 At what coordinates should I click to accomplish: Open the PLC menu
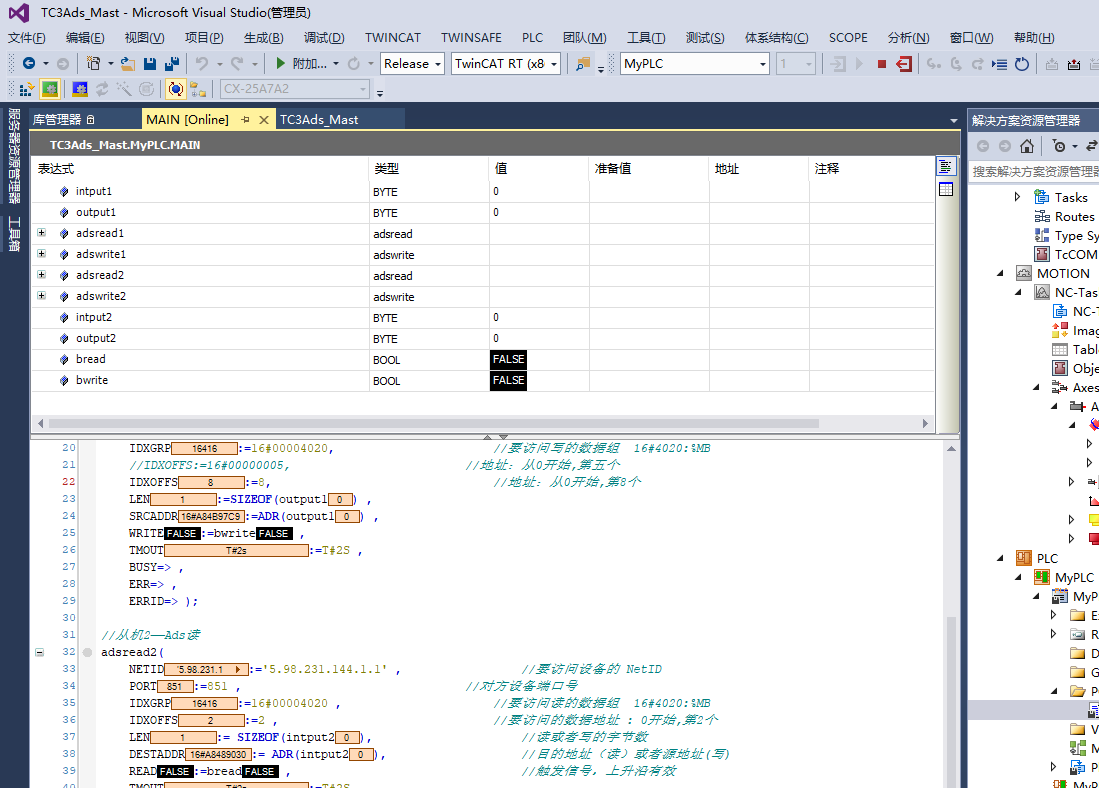(x=532, y=38)
